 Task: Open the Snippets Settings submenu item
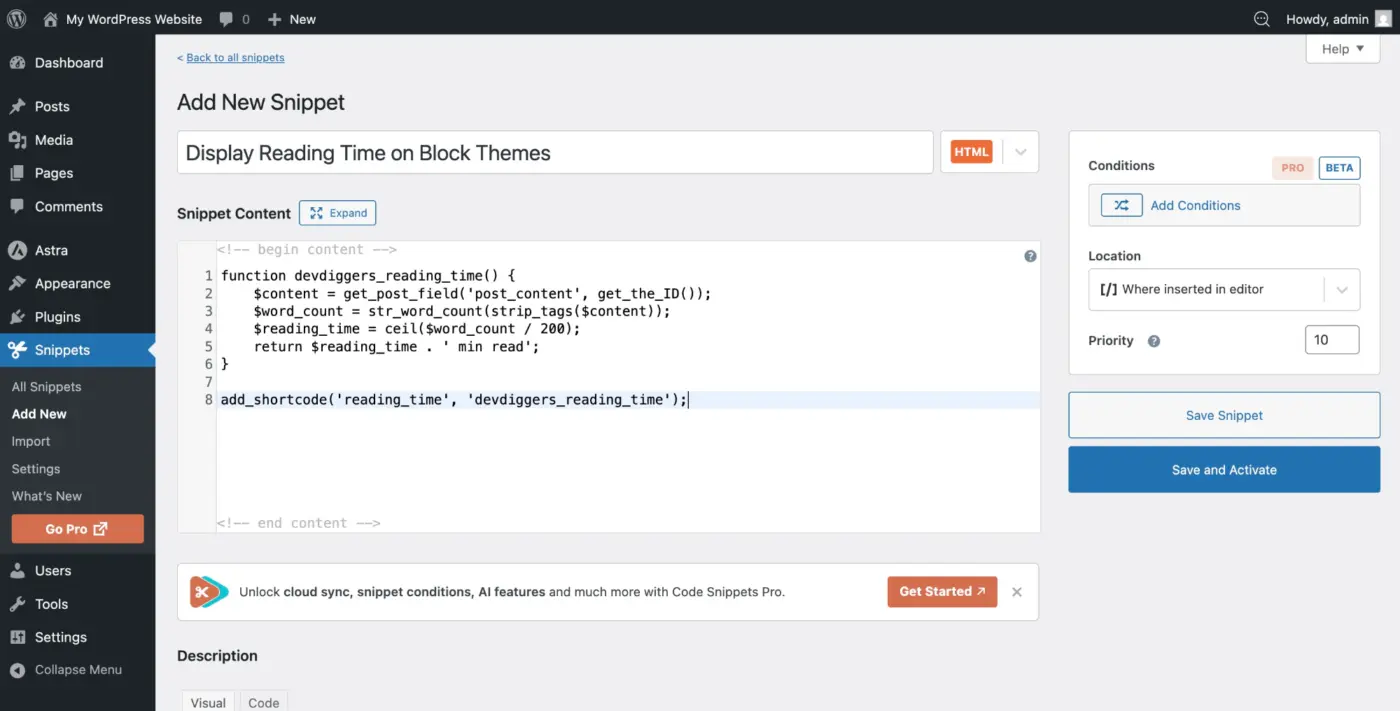click(x=36, y=469)
